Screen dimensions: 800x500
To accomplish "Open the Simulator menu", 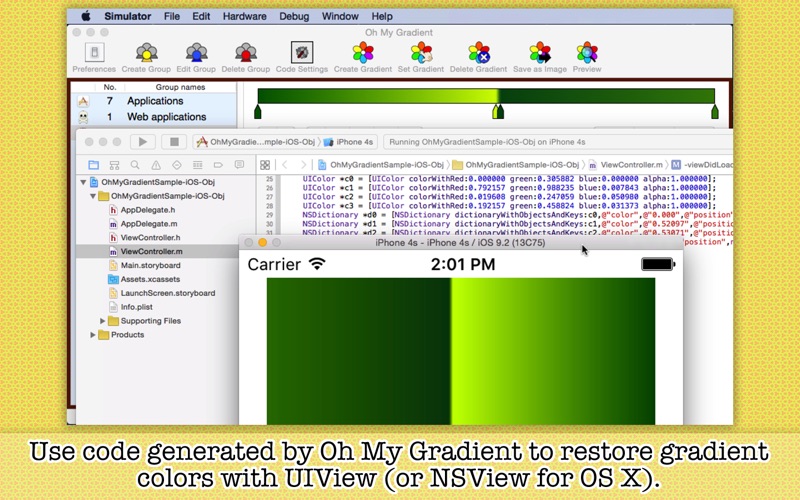I will click(128, 16).
